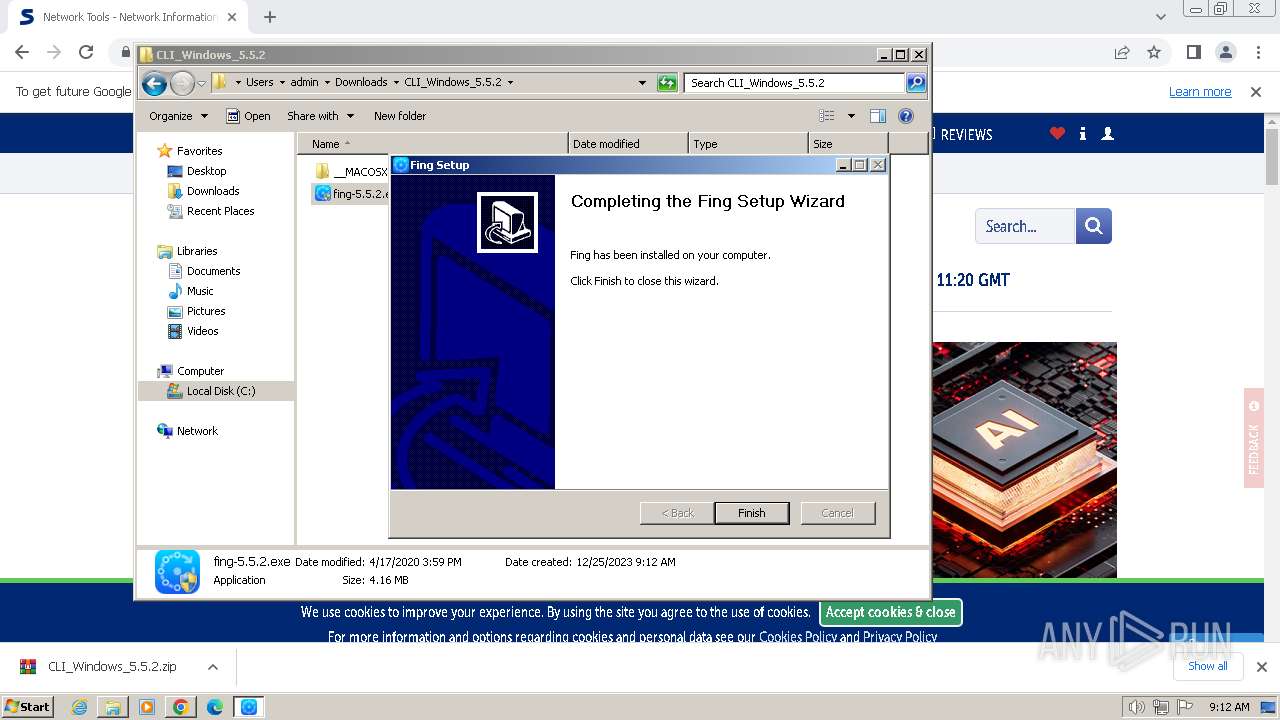Screen dimensions: 1280x720
Task: Click the Explorer forward navigation arrow
Action: [182, 83]
